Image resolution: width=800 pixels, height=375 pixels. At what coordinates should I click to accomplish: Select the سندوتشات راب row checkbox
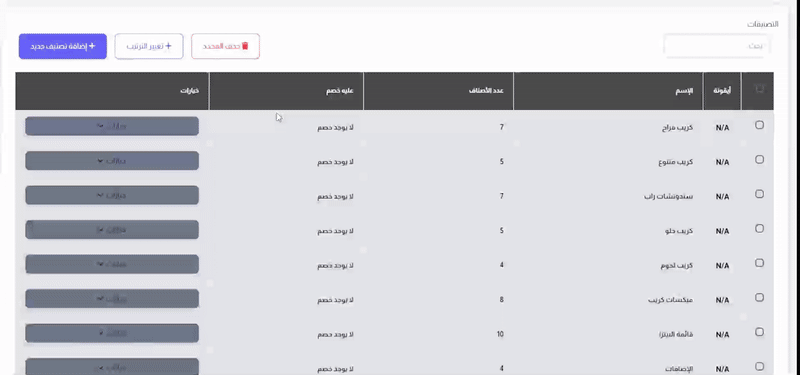click(x=759, y=194)
